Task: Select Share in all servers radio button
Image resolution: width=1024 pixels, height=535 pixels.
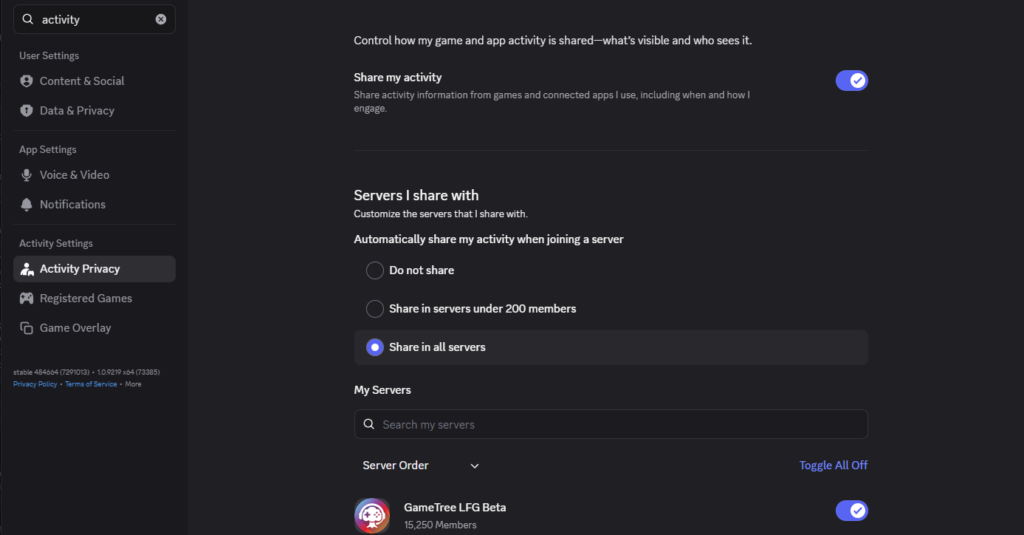Action: 375,347
